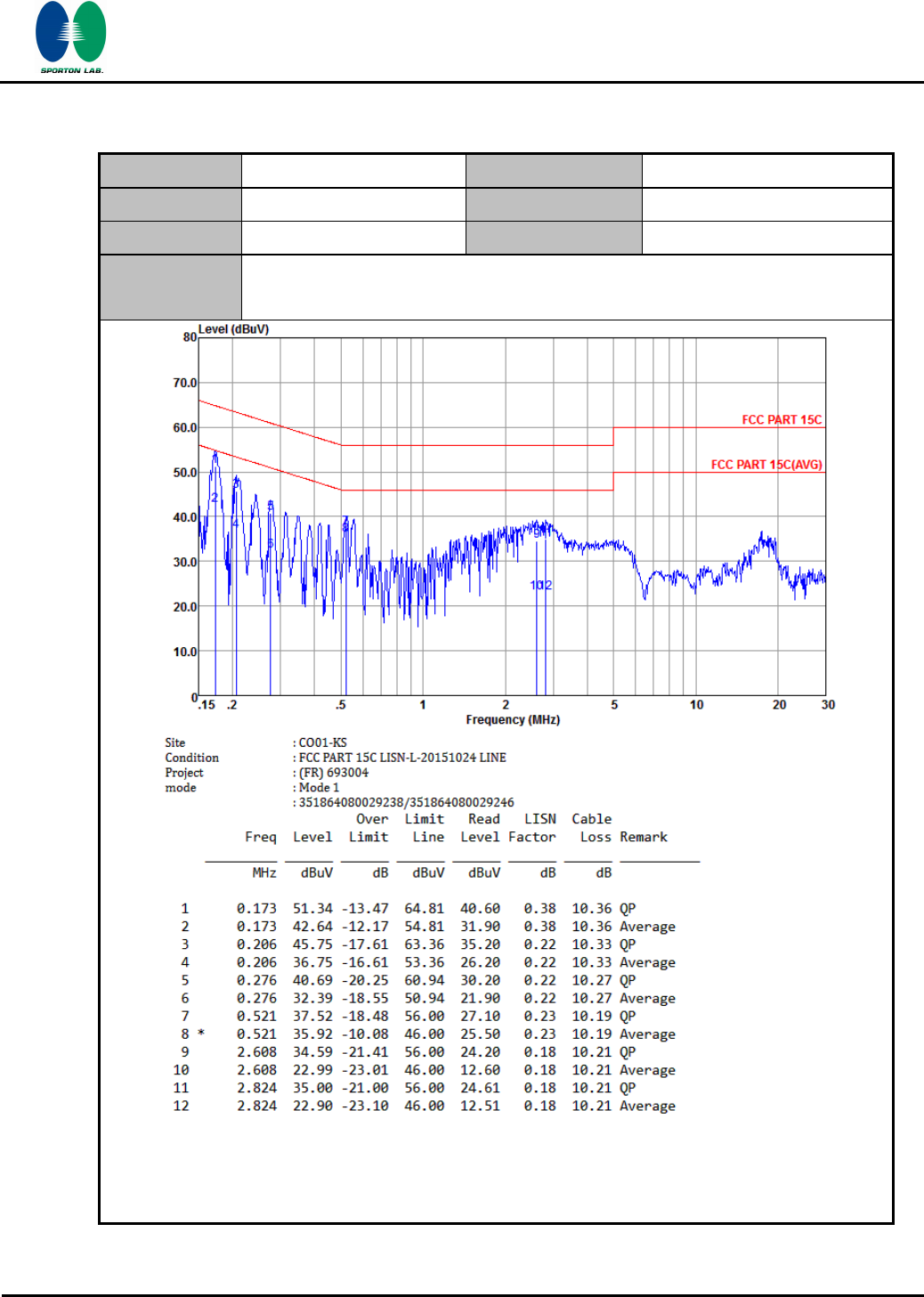
Task: Click the Sporton Lab logo
Action: point(70,37)
